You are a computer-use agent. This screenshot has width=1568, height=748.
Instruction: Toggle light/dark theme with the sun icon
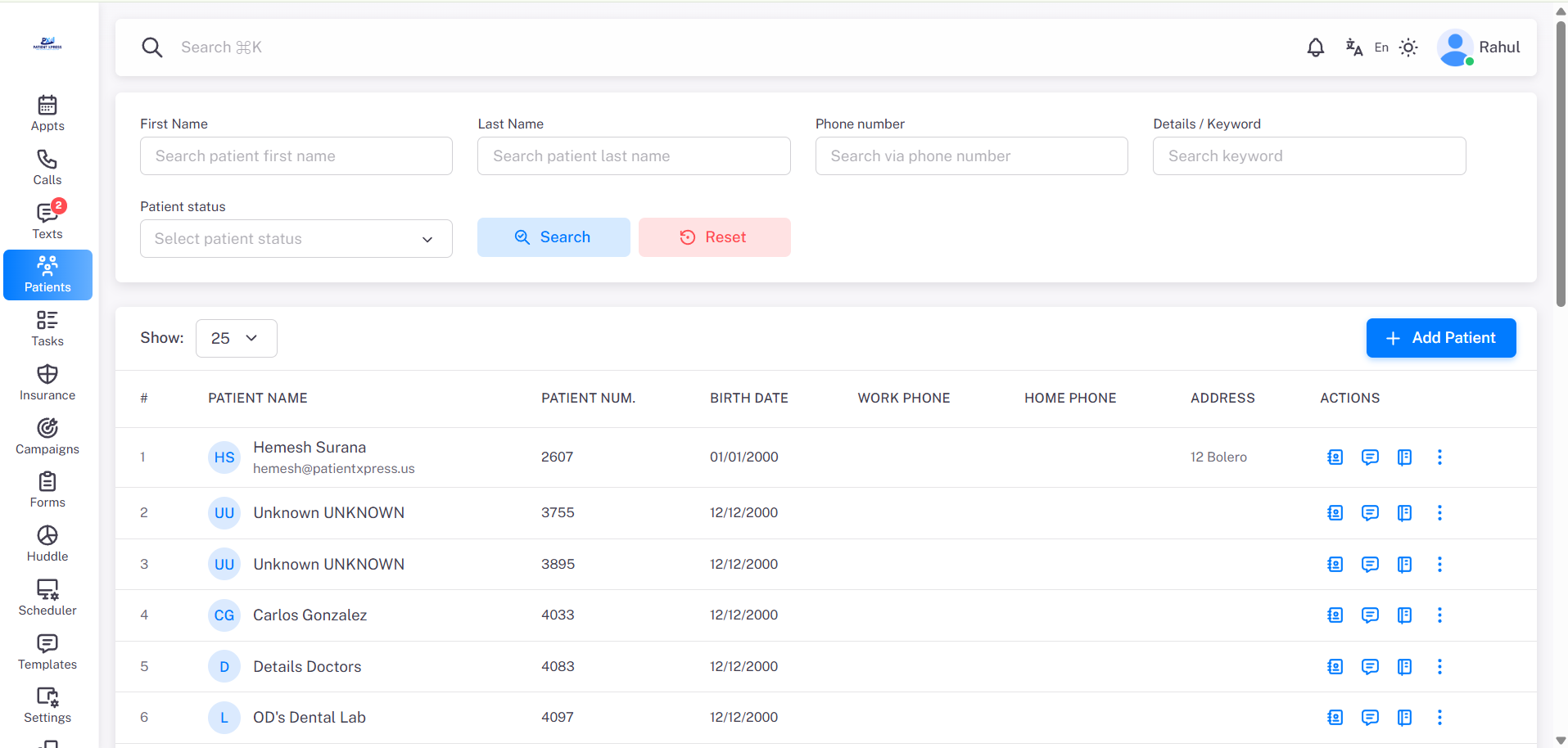[1408, 47]
